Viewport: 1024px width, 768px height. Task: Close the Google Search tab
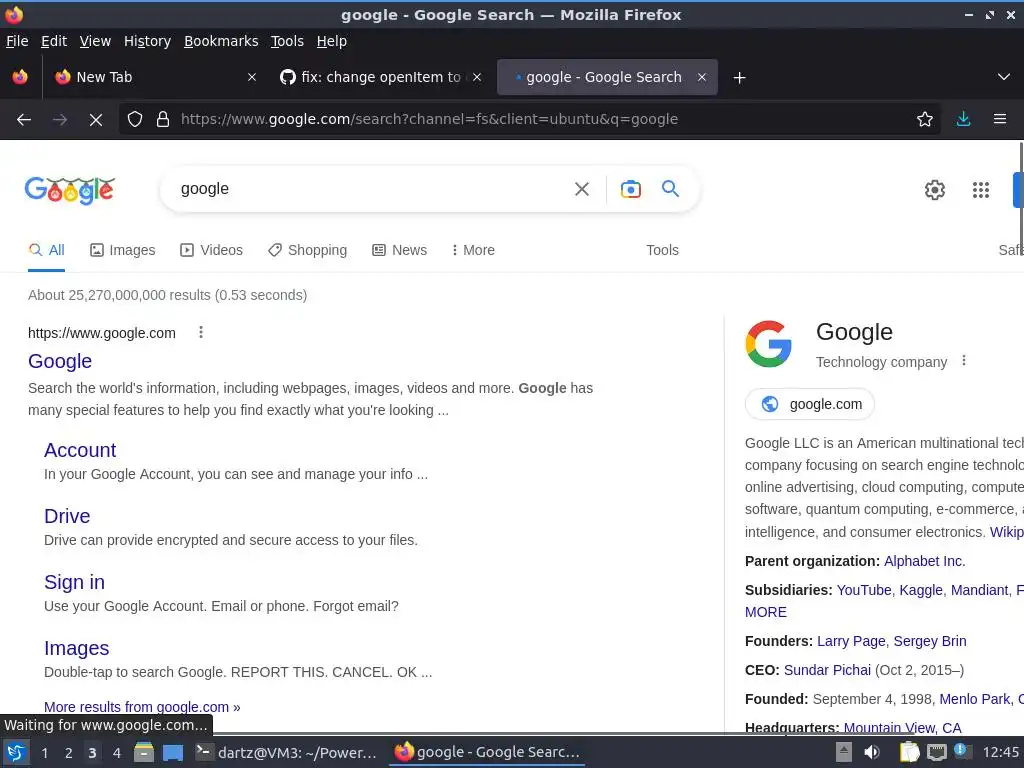pyautogui.click(x=702, y=77)
